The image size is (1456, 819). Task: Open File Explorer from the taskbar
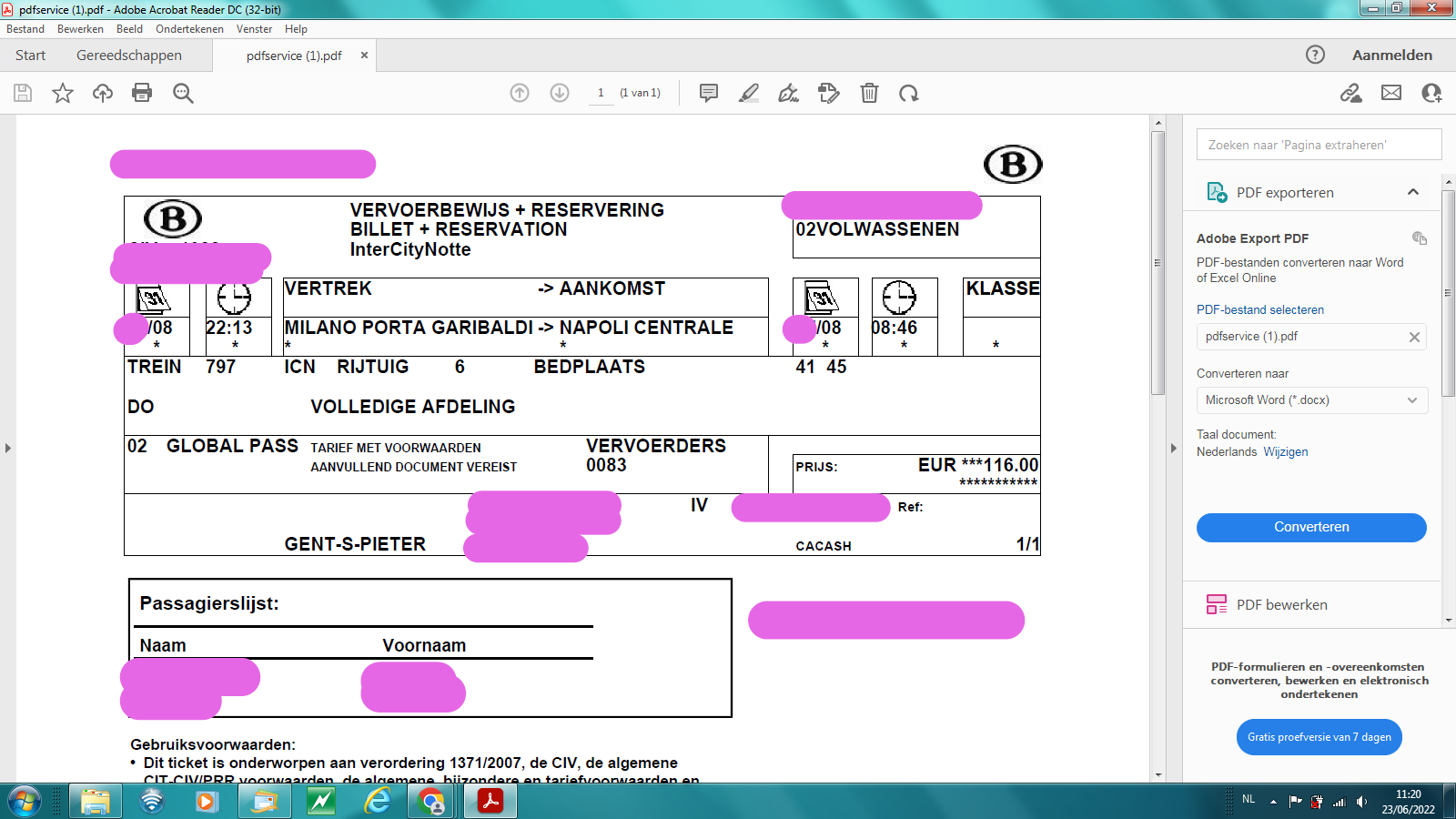click(x=95, y=802)
